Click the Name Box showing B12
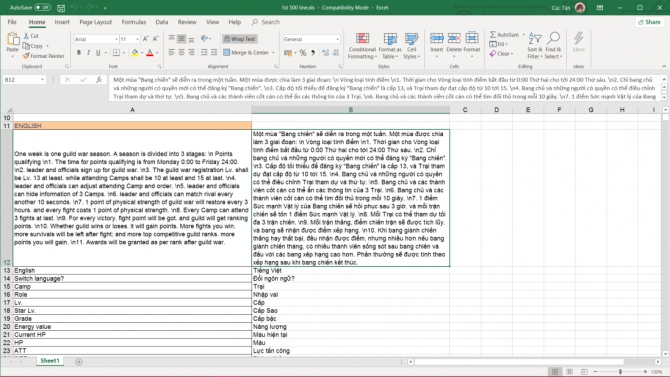Screen dimensions: 670x377 point(24,80)
